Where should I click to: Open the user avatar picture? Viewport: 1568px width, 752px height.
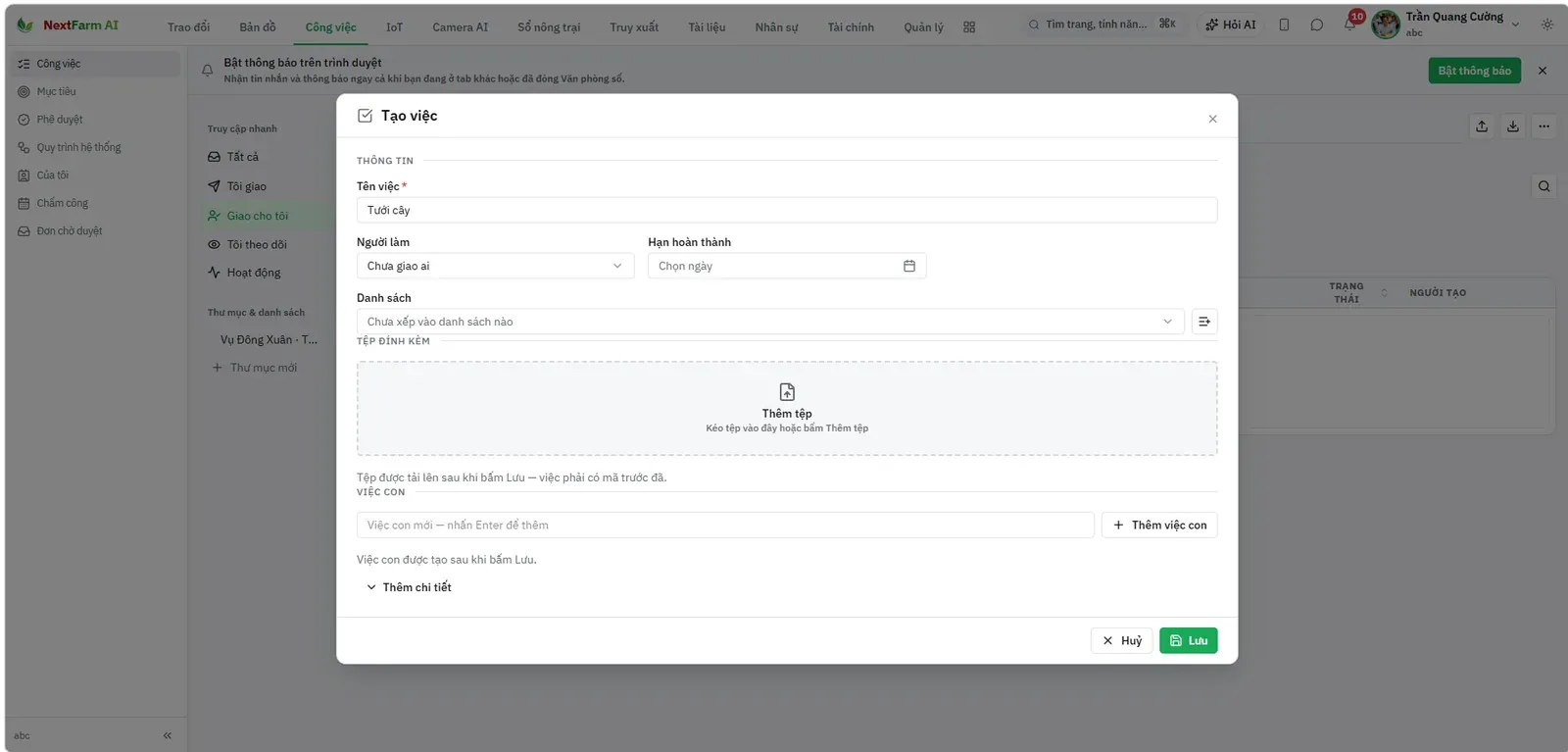[x=1386, y=25]
